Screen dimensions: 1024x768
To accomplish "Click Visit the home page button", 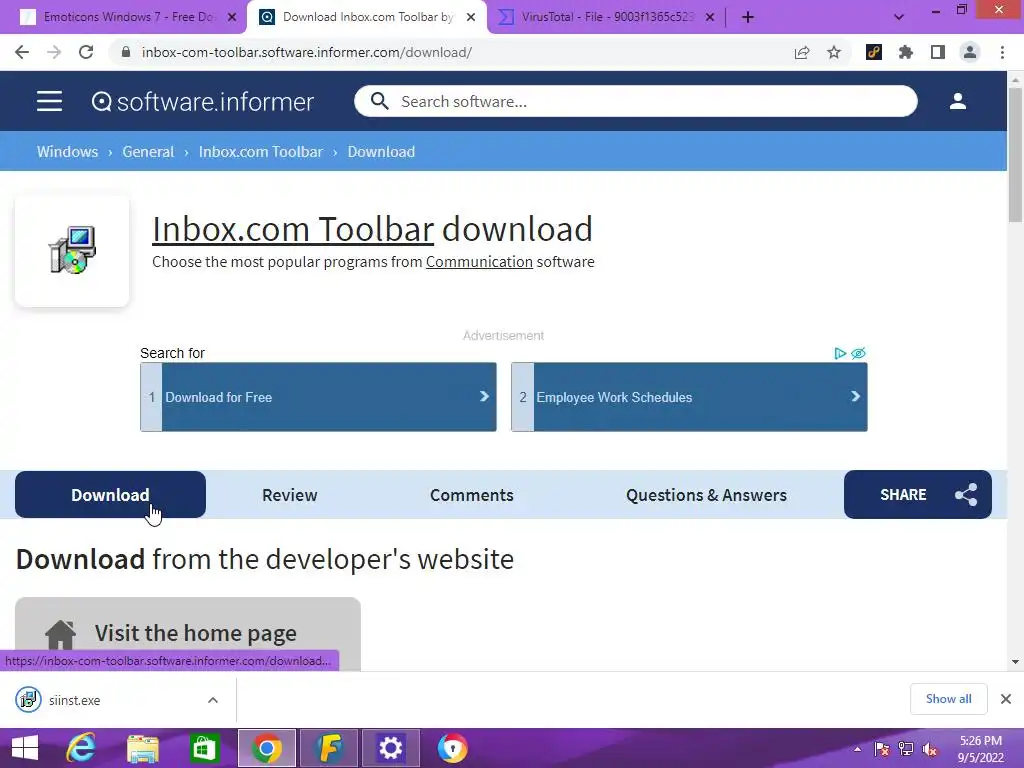I will (188, 633).
